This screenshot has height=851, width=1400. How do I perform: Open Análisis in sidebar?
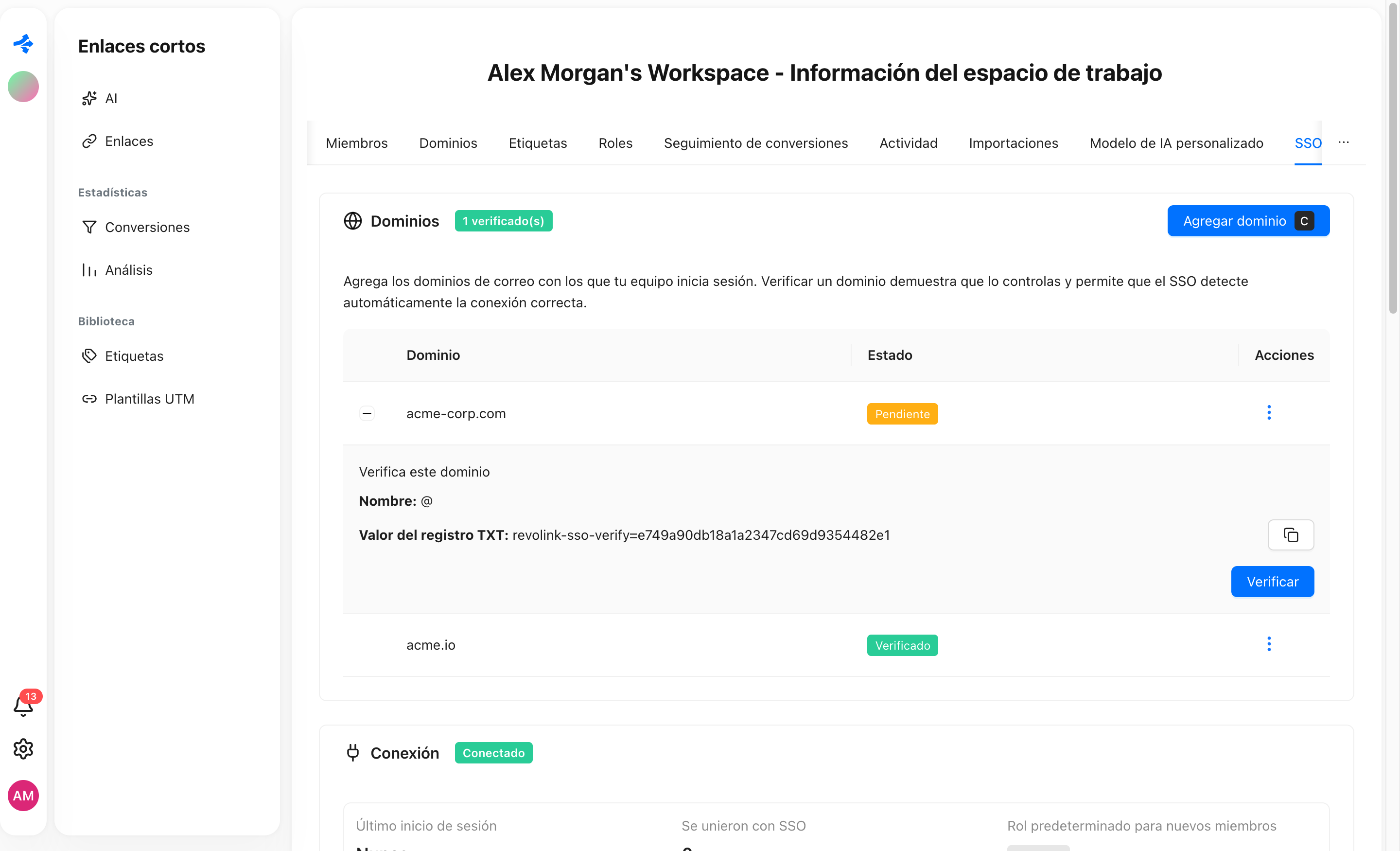tap(117, 270)
